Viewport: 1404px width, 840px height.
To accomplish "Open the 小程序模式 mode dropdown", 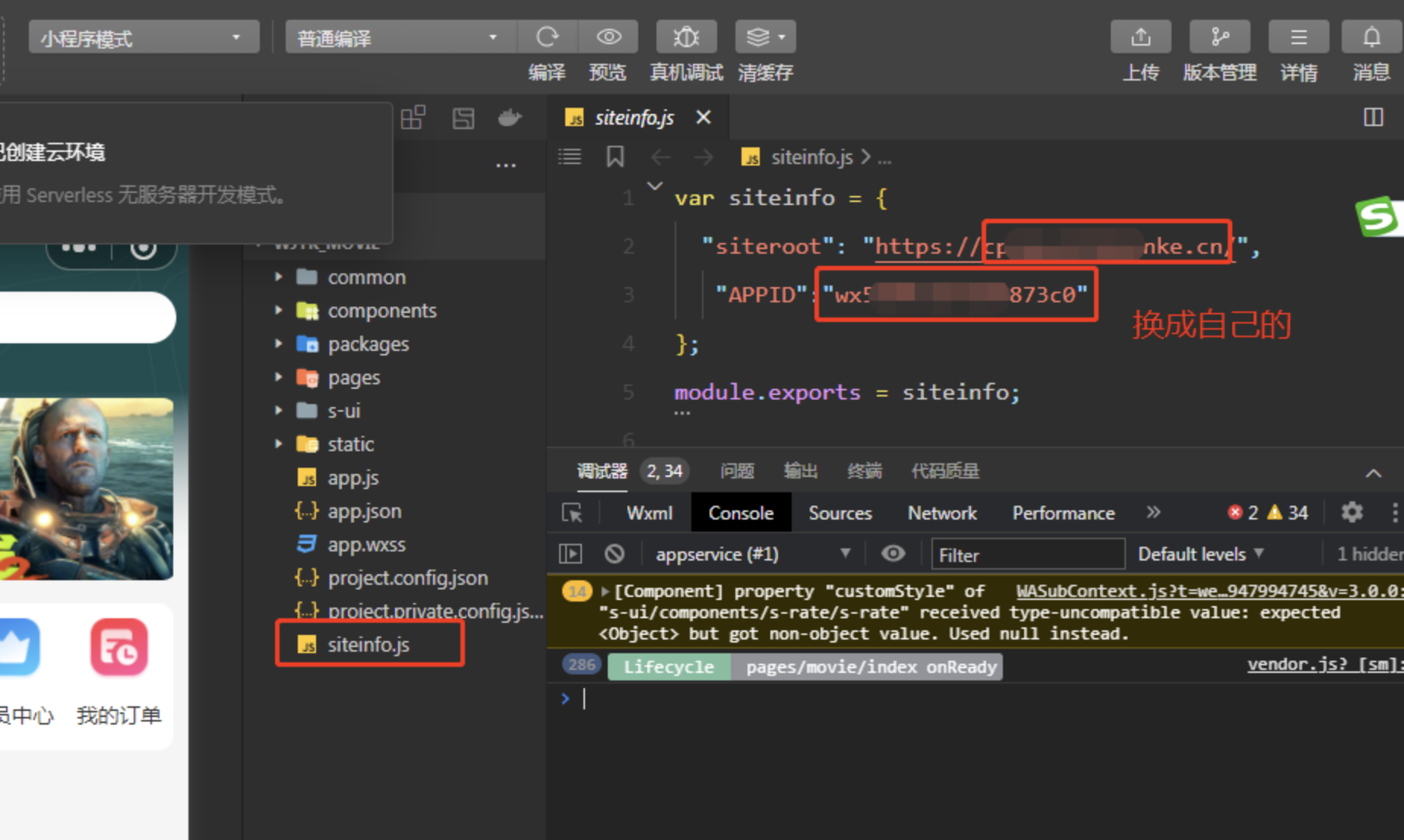I will [x=143, y=38].
